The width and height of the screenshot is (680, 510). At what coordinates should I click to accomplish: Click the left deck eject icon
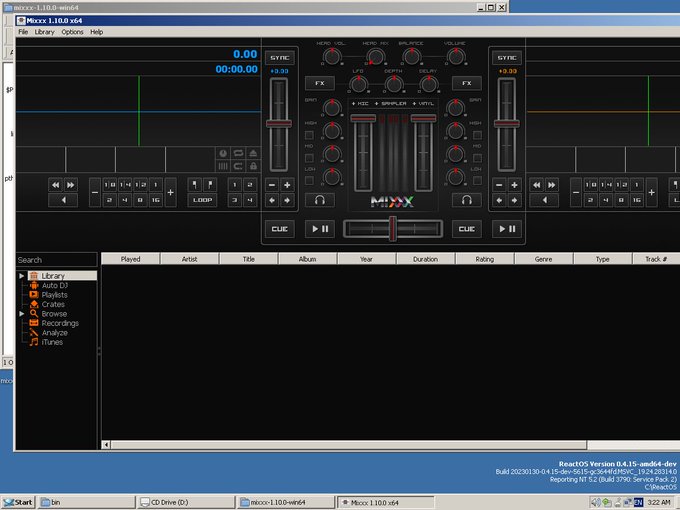click(x=253, y=153)
